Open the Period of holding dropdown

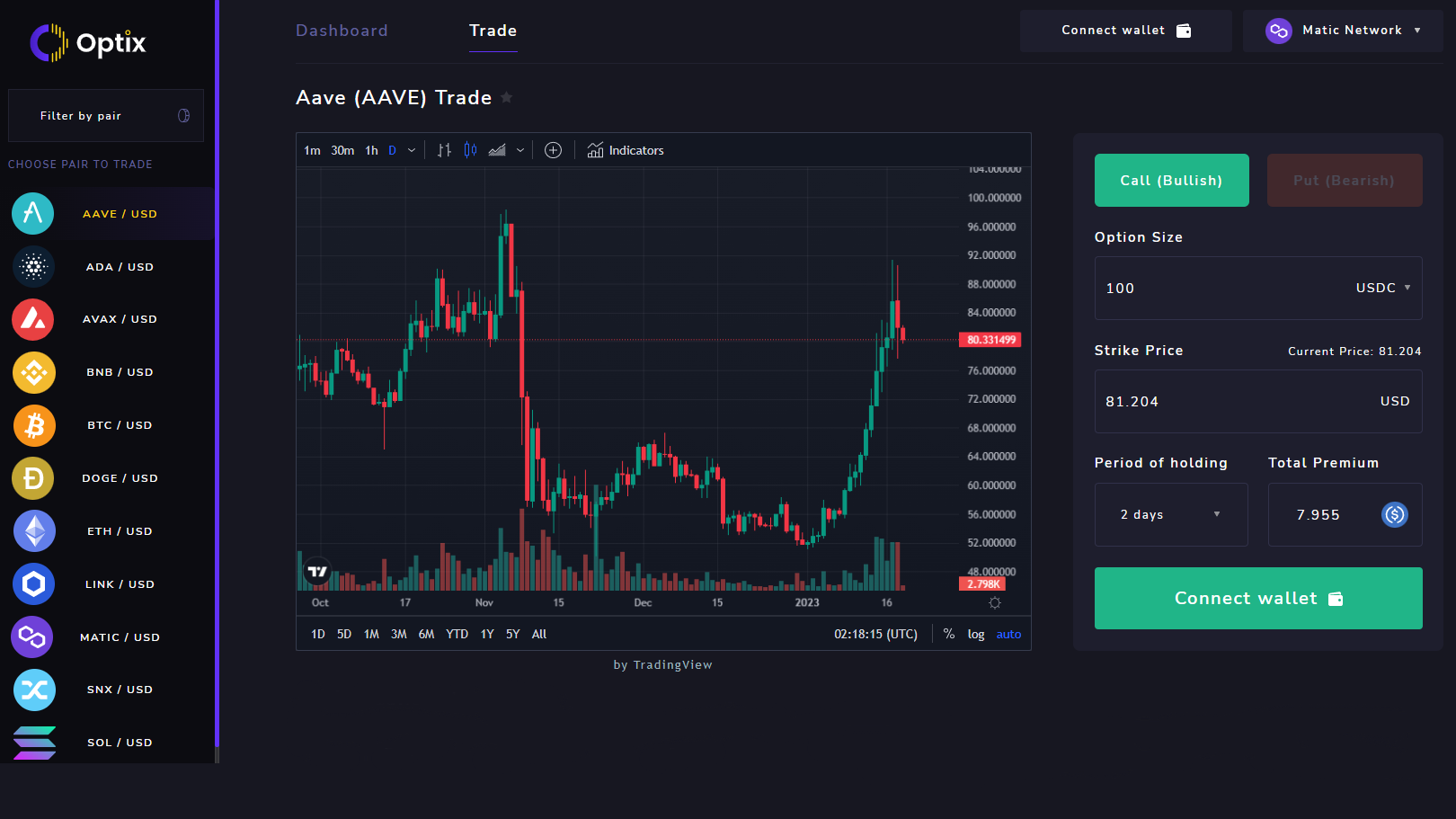pyautogui.click(x=1171, y=514)
